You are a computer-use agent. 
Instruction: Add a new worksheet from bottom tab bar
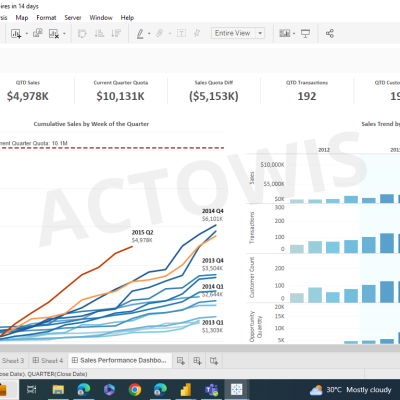pos(181,361)
